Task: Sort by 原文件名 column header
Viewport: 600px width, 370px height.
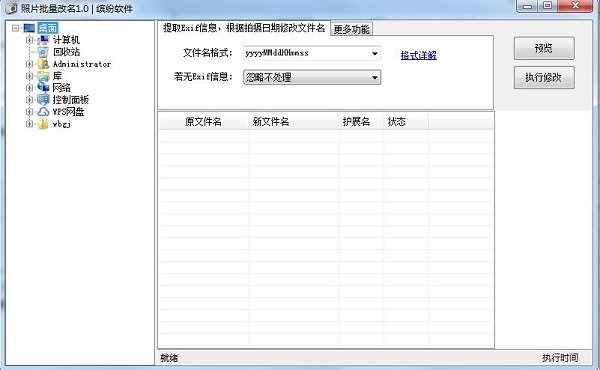Action: (x=204, y=122)
